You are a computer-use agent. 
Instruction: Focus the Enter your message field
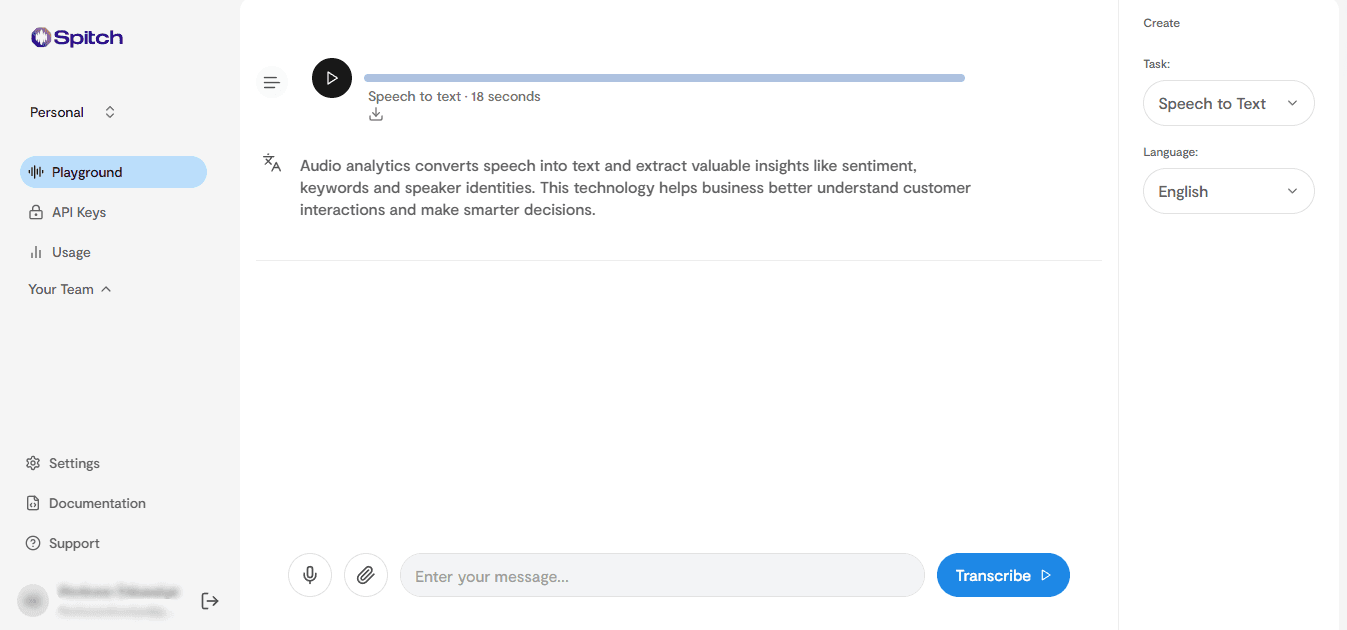662,575
